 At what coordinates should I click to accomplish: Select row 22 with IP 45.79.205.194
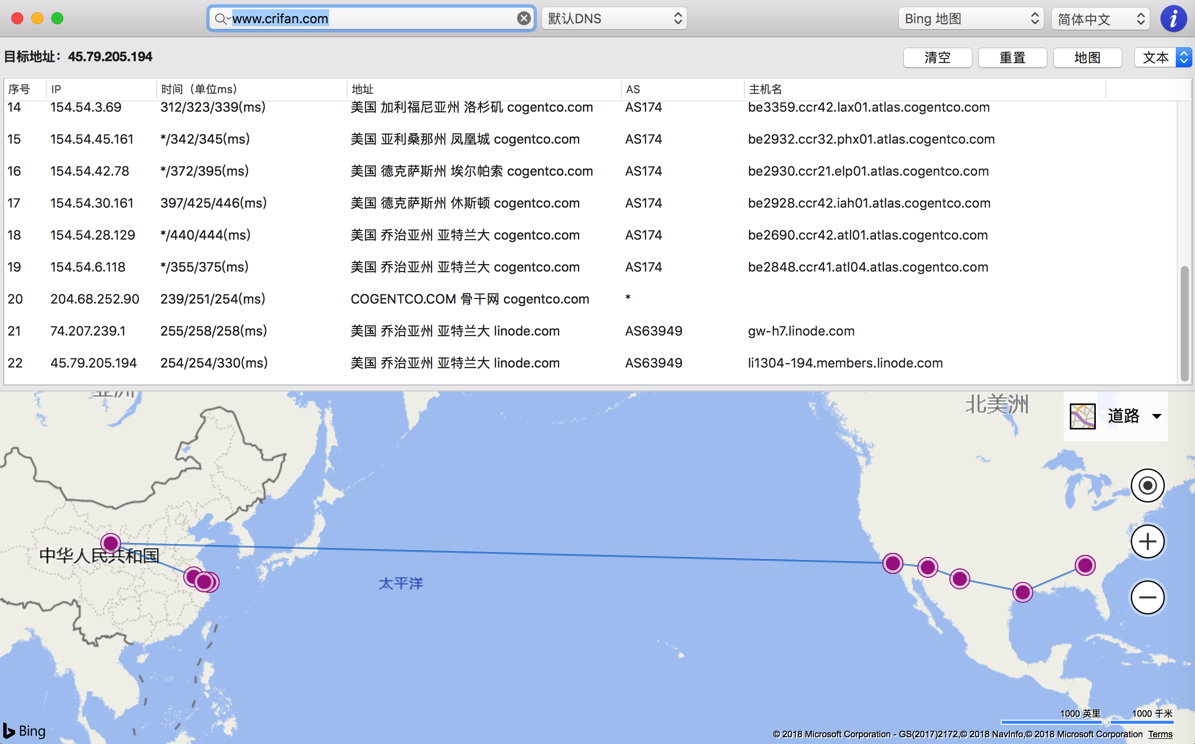(x=591, y=364)
